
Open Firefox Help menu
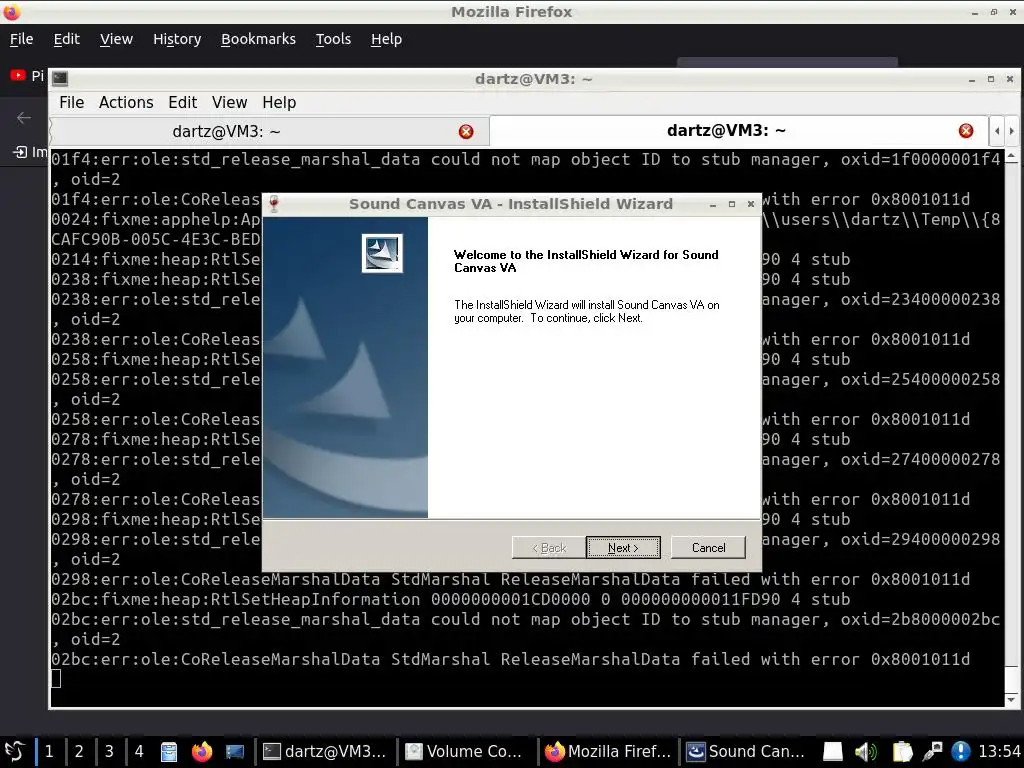coord(386,39)
